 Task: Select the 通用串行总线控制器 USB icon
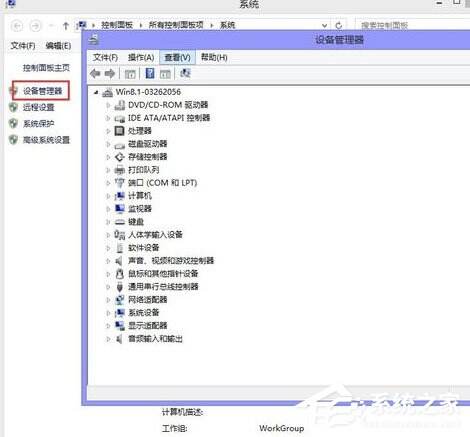tap(120, 287)
